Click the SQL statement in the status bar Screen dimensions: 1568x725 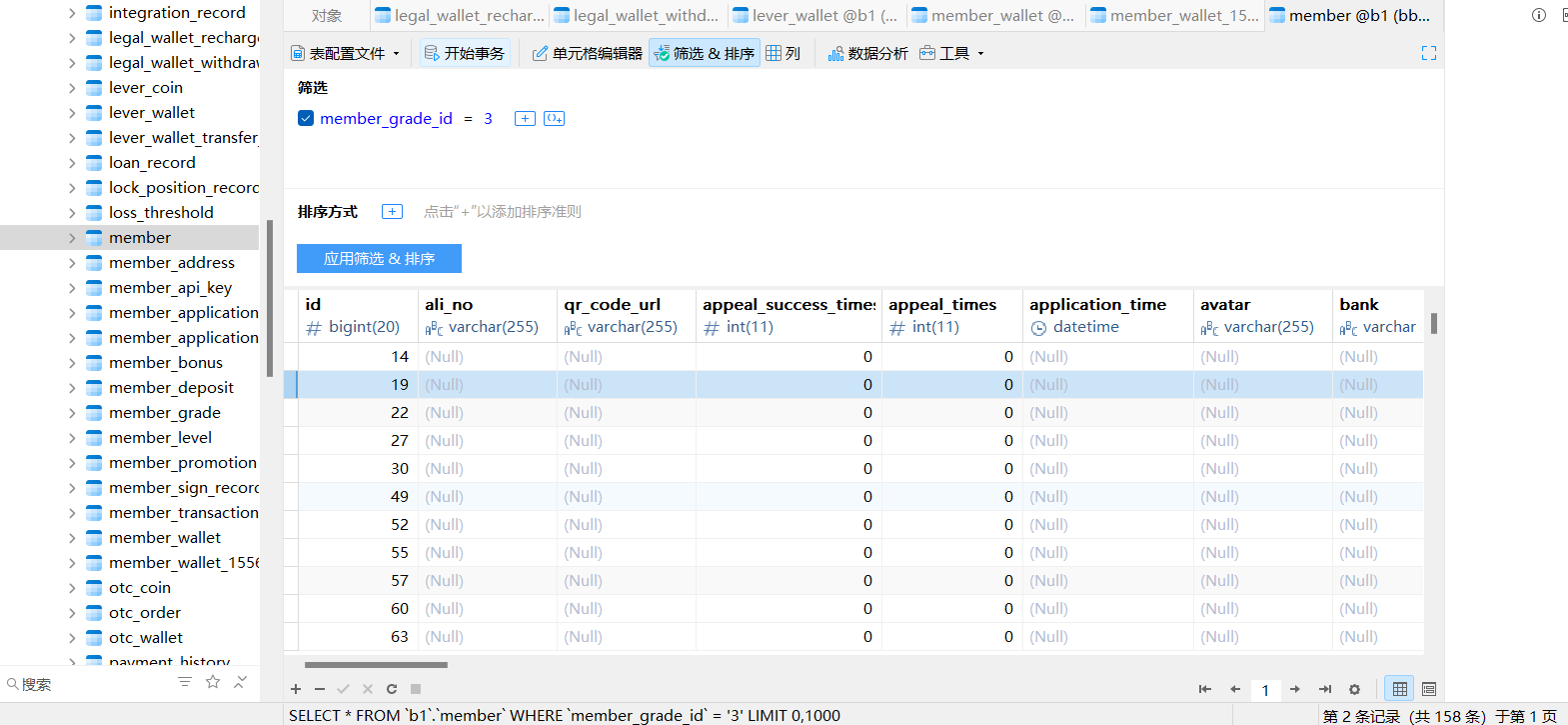coord(565,715)
